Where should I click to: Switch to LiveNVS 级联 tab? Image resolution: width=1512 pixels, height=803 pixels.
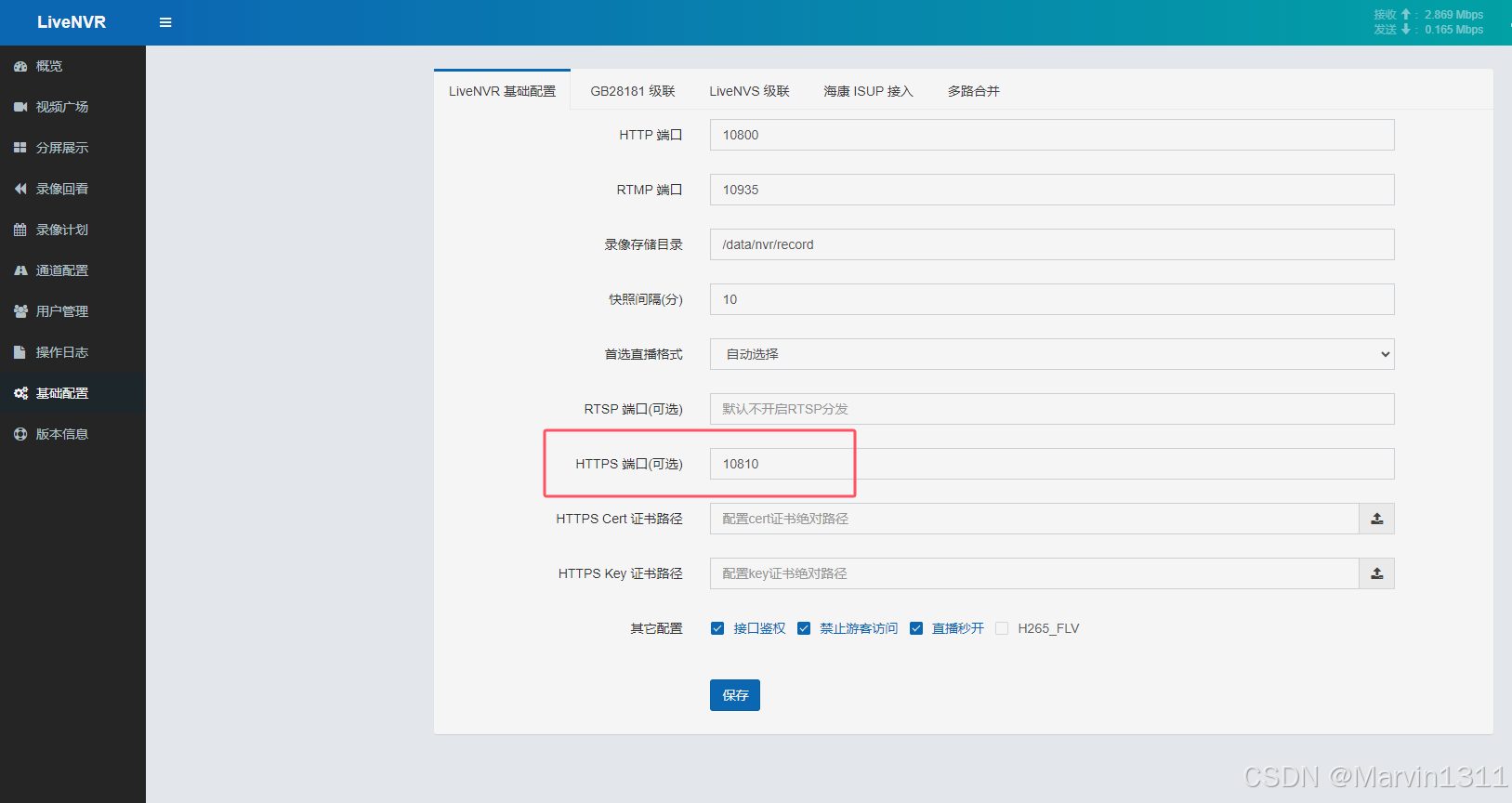tap(749, 91)
